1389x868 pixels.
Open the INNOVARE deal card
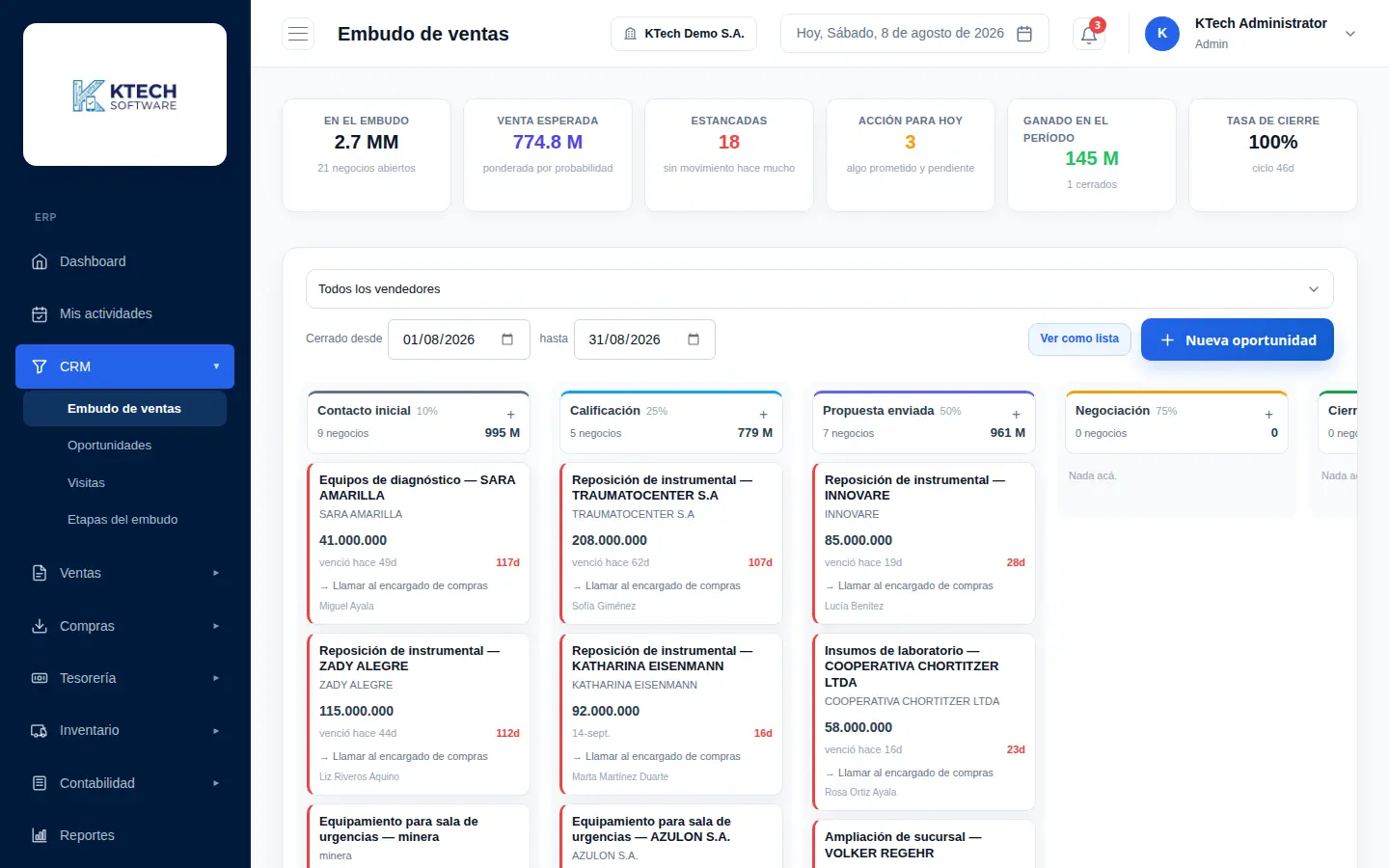pyautogui.click(x=924, y=543)
